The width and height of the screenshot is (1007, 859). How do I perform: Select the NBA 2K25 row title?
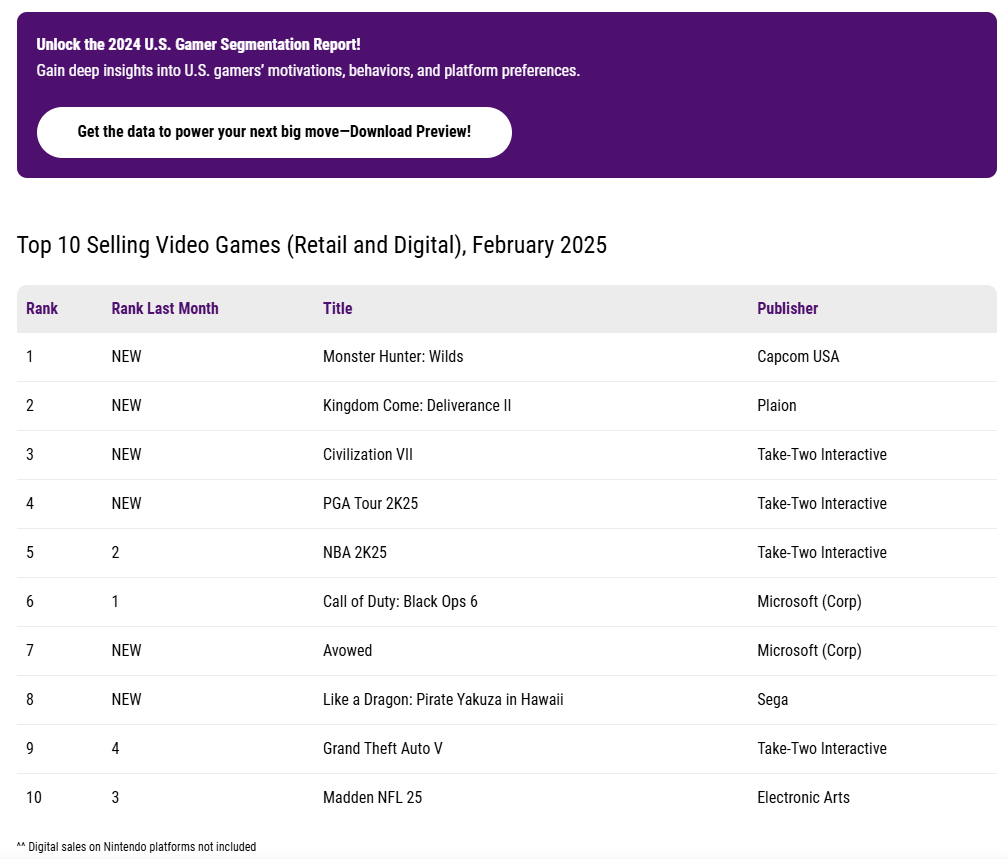coord(355,552)
